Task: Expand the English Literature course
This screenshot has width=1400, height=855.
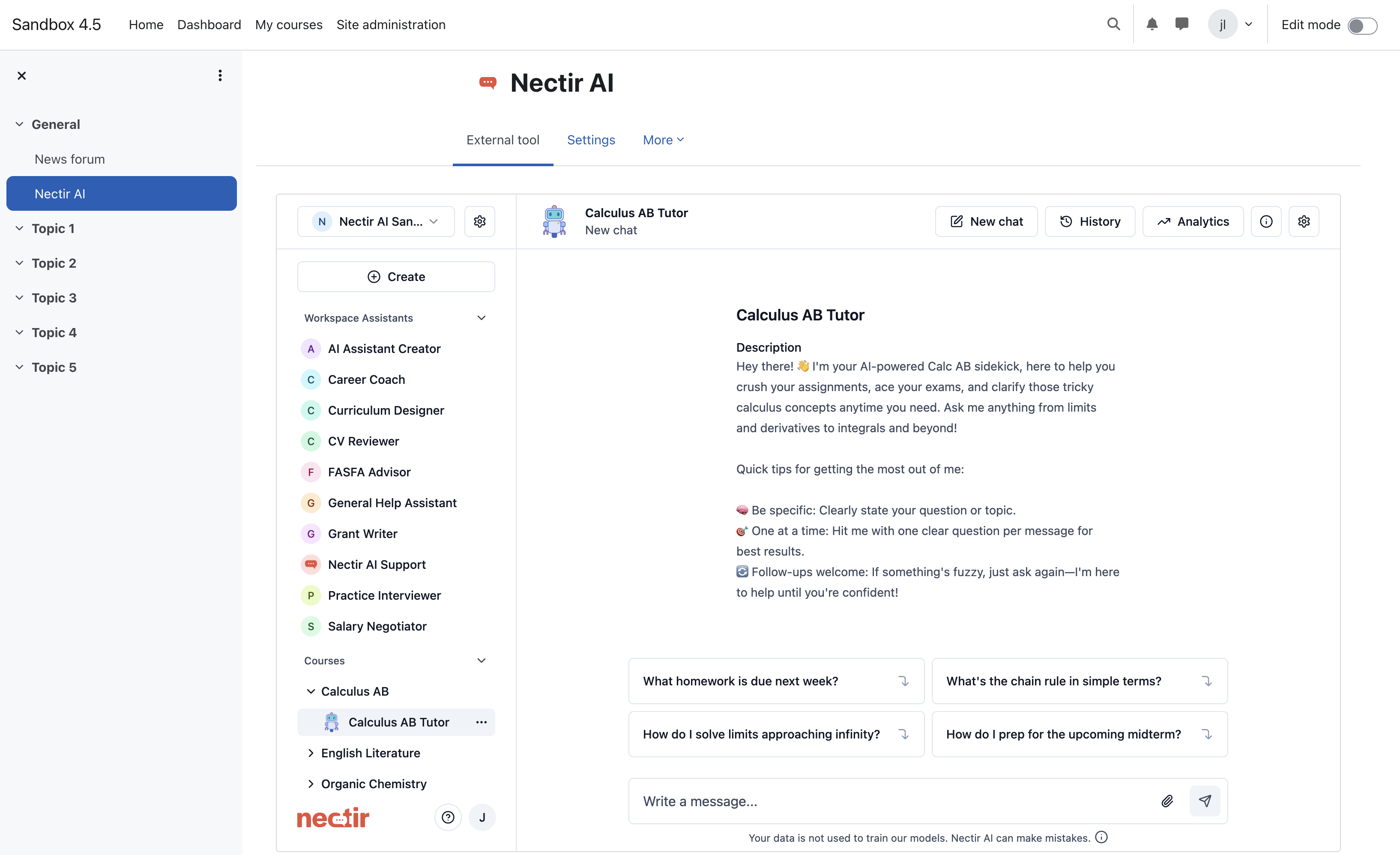Action: click(x=311, y=753)
